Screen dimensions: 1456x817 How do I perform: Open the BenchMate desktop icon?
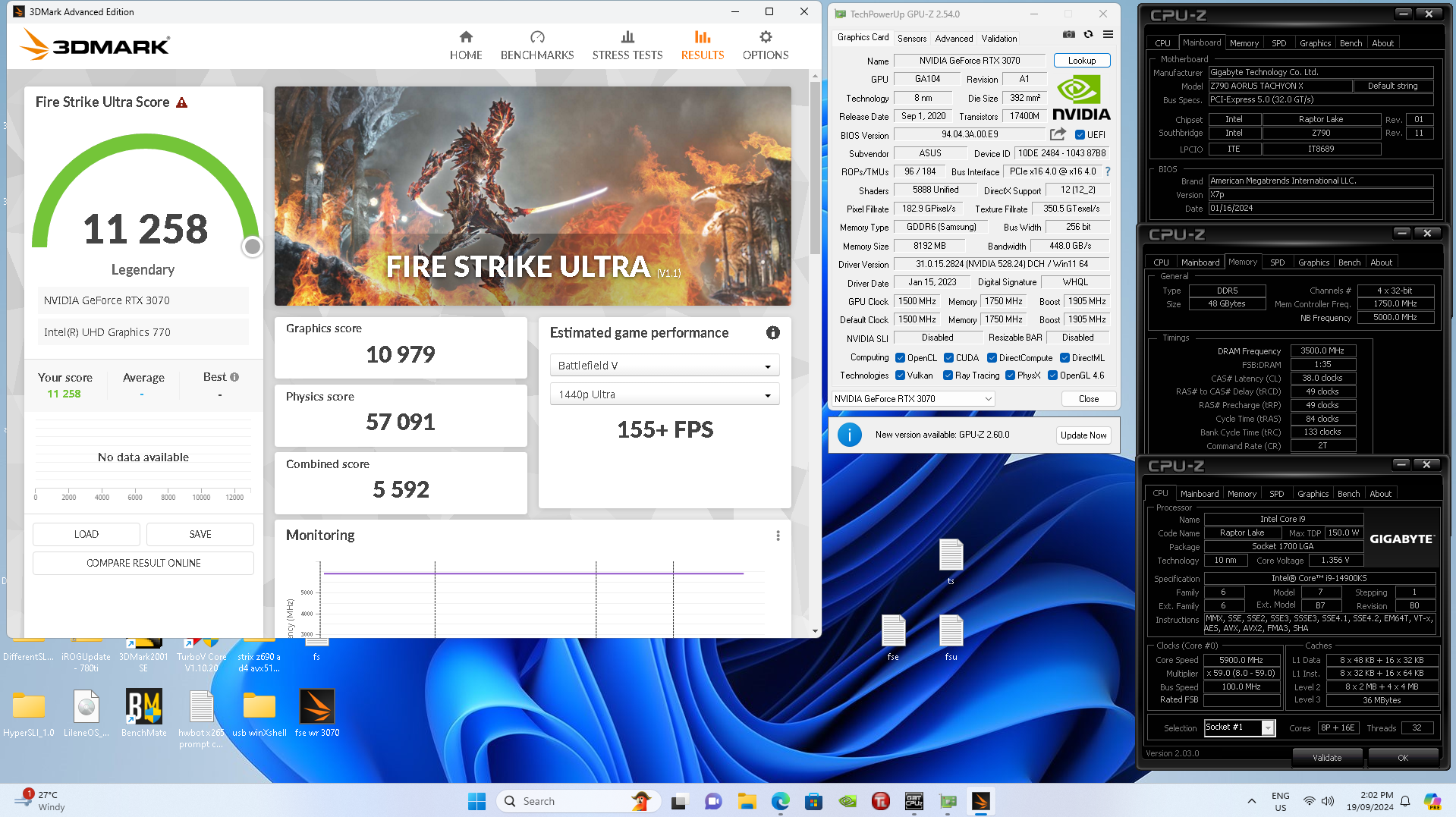pyautogui.click(x=143, y=713)
